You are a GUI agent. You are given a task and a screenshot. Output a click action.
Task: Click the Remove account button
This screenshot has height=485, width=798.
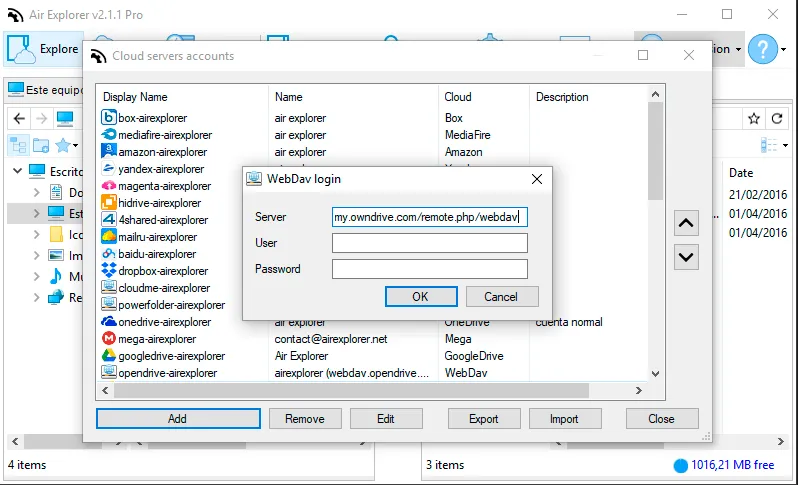(x=305, y=418)
